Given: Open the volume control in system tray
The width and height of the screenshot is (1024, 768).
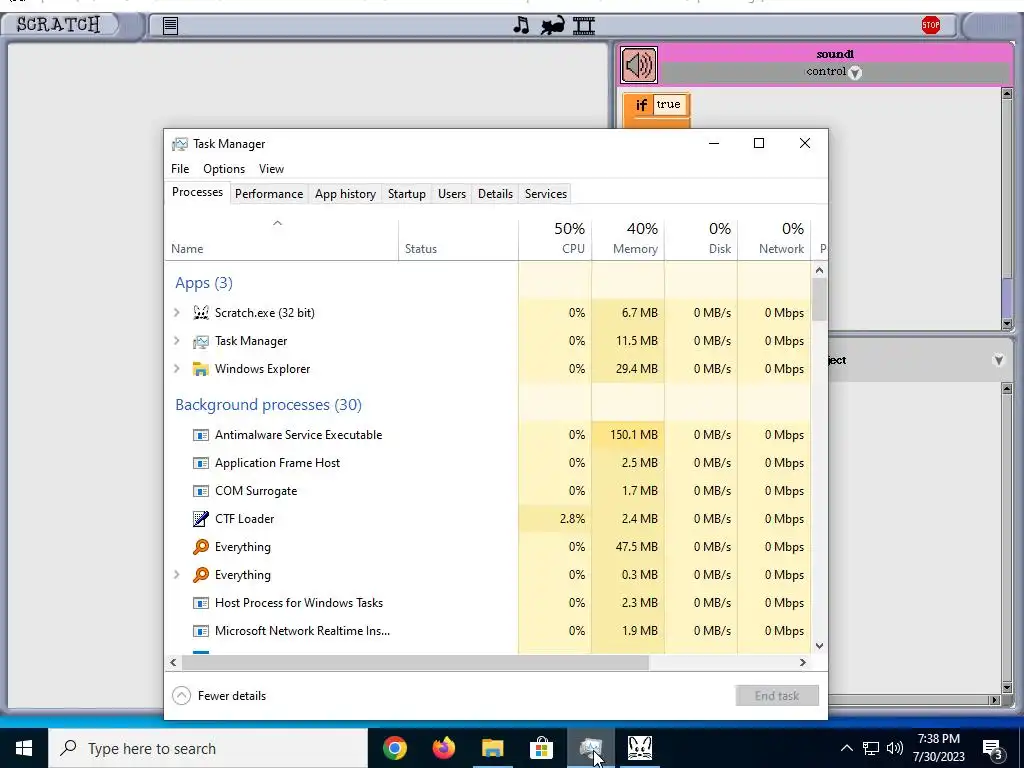Looking at the screenshot, I should [x=895, y=748].
